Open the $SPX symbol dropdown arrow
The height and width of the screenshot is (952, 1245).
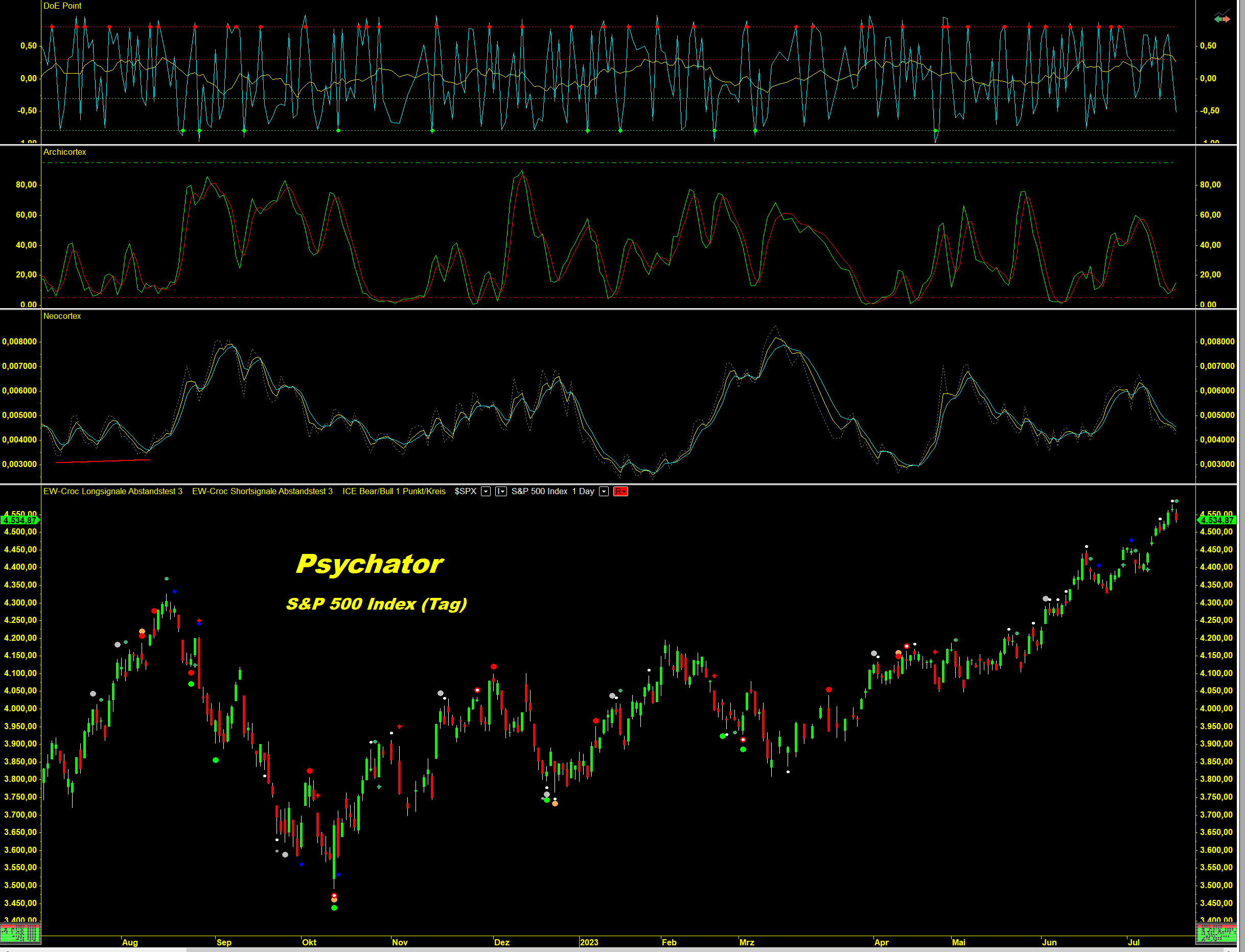tap(486, 491)
